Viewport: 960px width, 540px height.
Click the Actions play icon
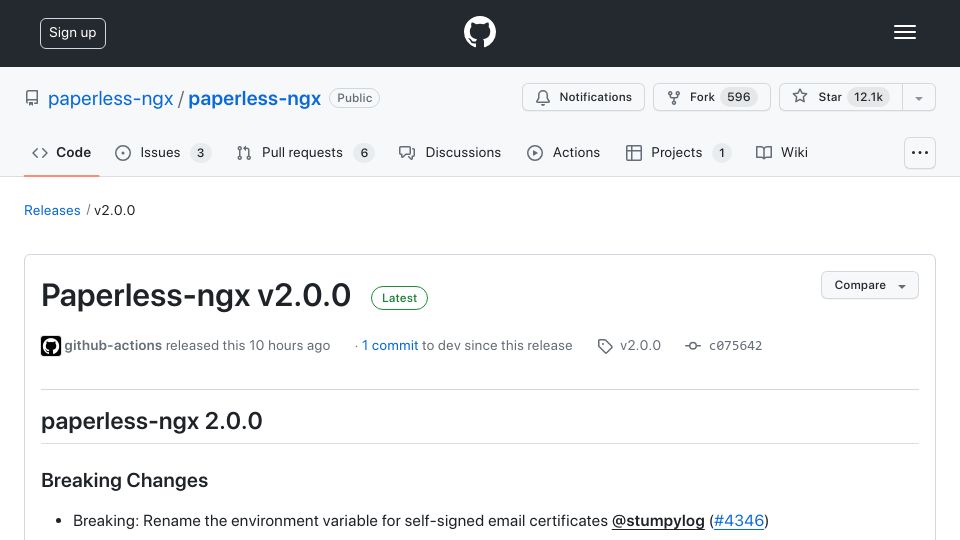(x=535, y=153)
